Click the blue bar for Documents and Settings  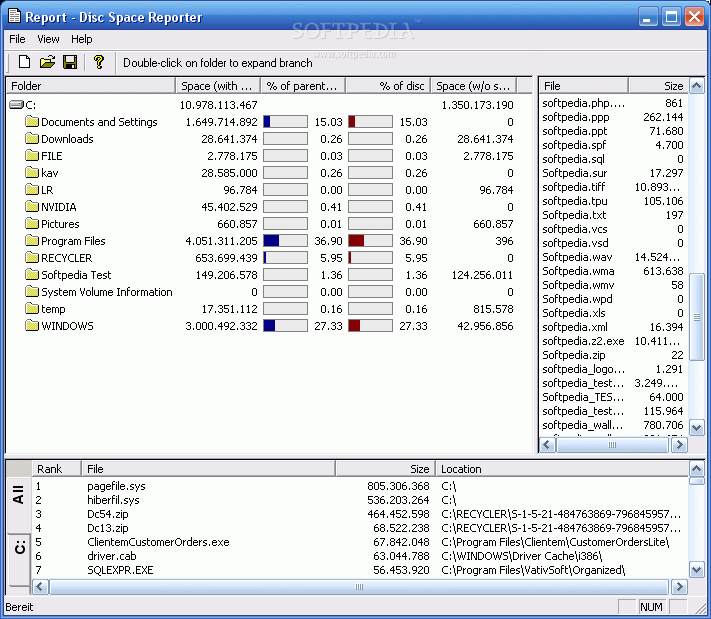pos(285,122)
